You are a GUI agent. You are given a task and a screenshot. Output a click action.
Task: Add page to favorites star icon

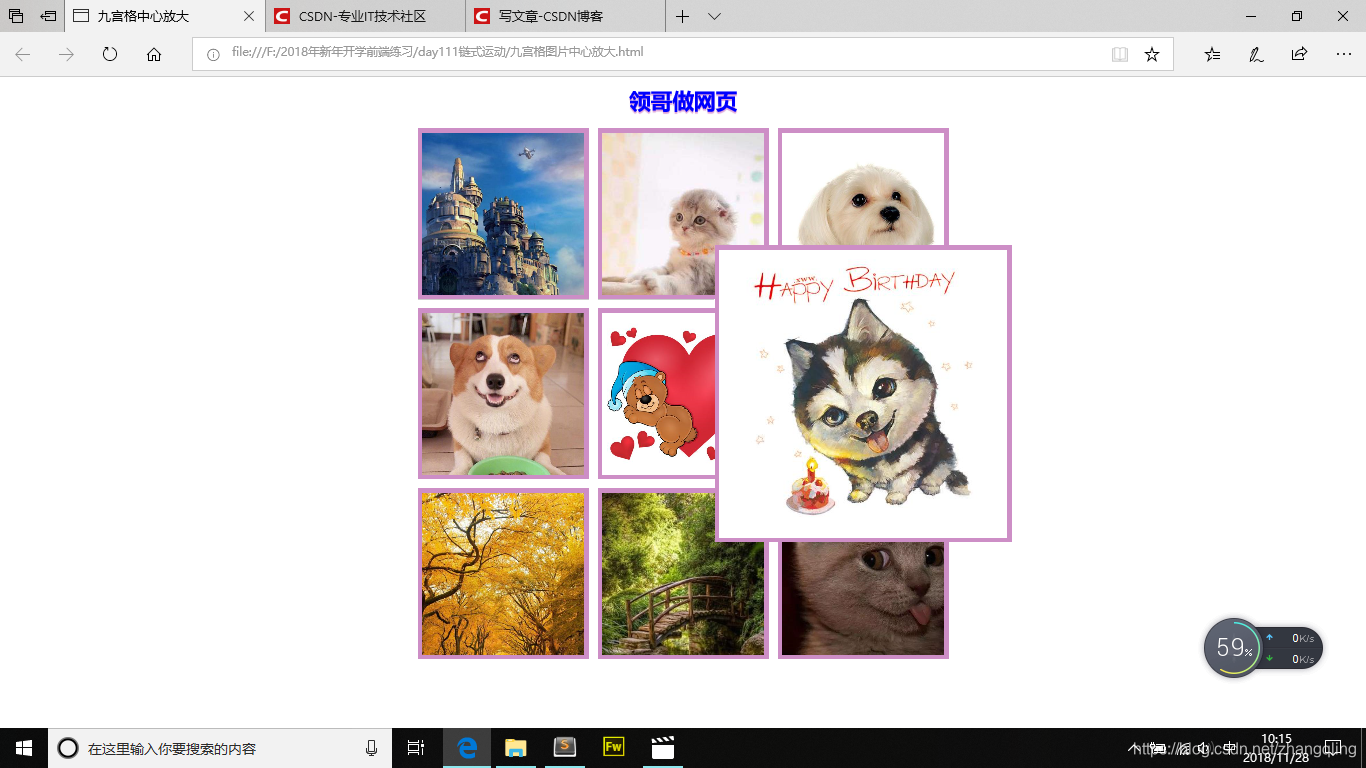click(1152, 54)
